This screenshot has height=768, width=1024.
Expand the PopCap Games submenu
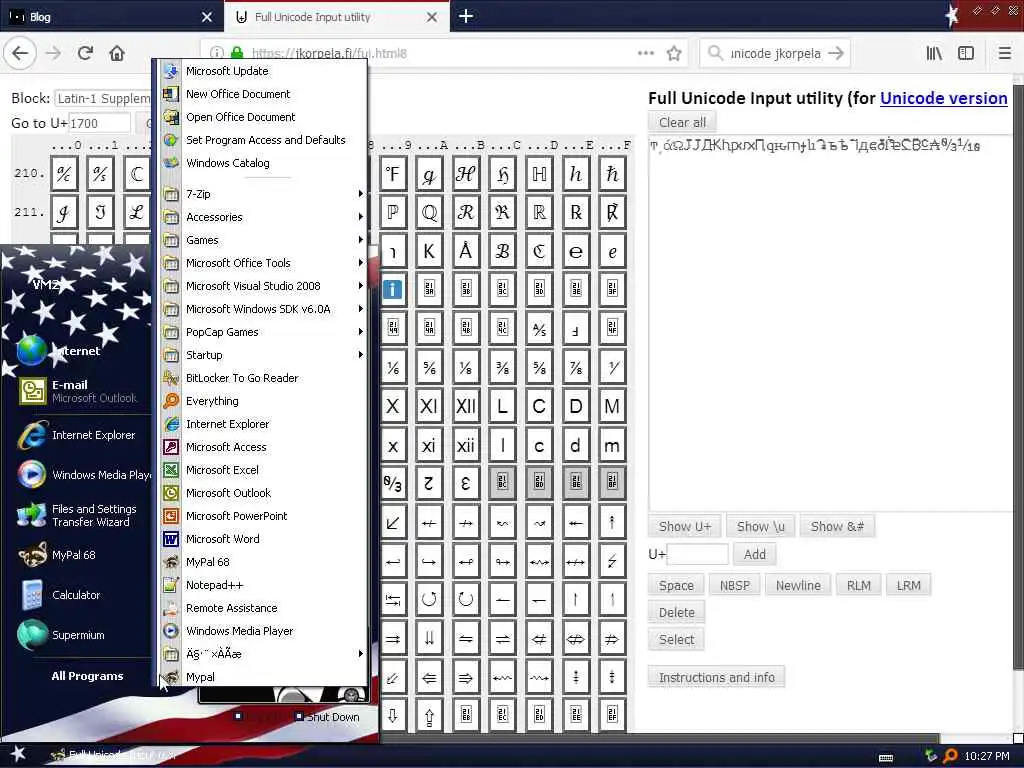click(263, 332)
